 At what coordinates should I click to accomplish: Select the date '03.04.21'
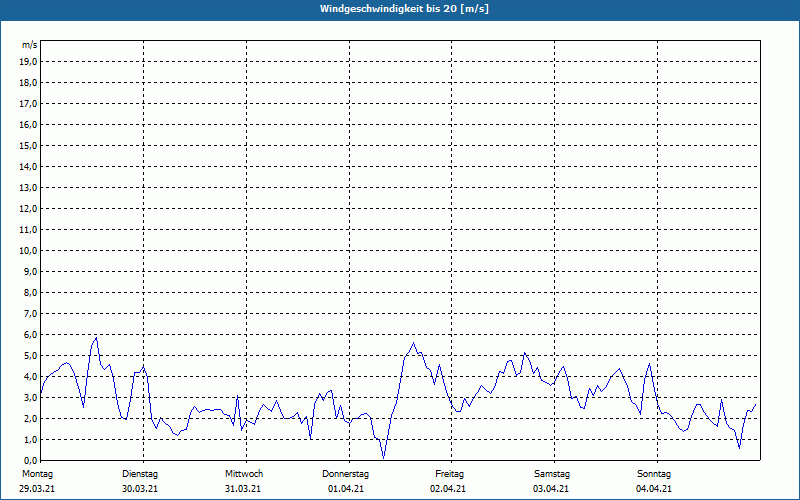coord(551,489)
